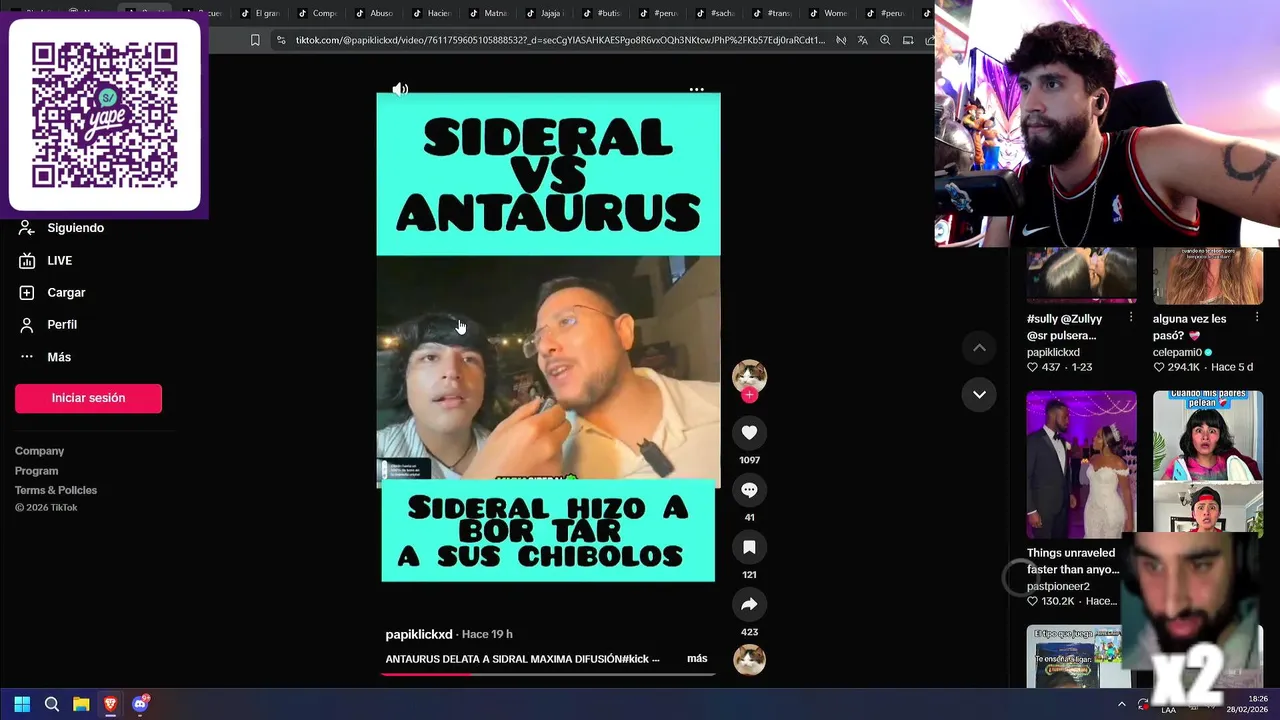The width and height of the screenshot is (1280, 720).
Task: Open the video three-dots options menu
Action: click(697, 89)
